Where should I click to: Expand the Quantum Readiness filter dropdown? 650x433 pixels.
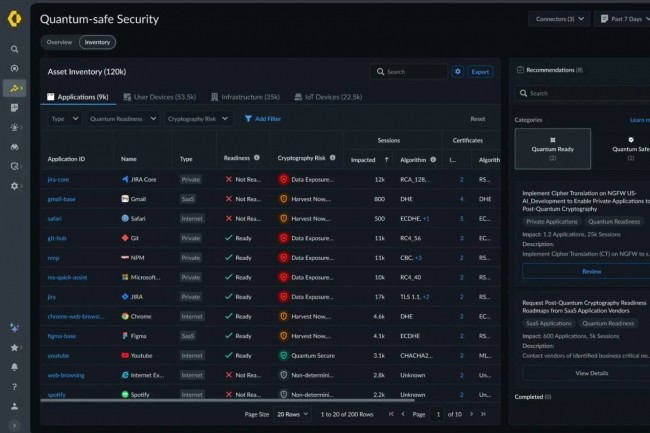[x=123, y=118]
